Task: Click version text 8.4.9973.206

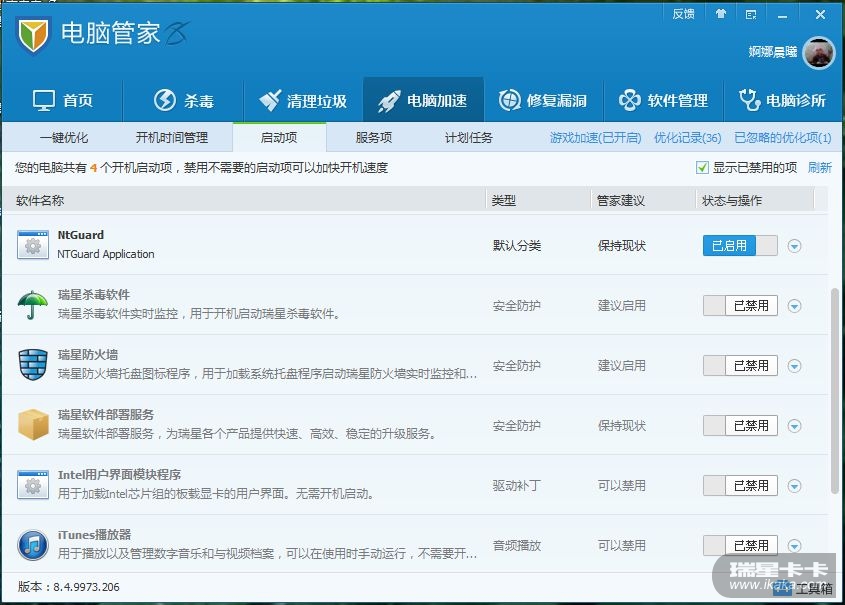Action: [86, 587]
